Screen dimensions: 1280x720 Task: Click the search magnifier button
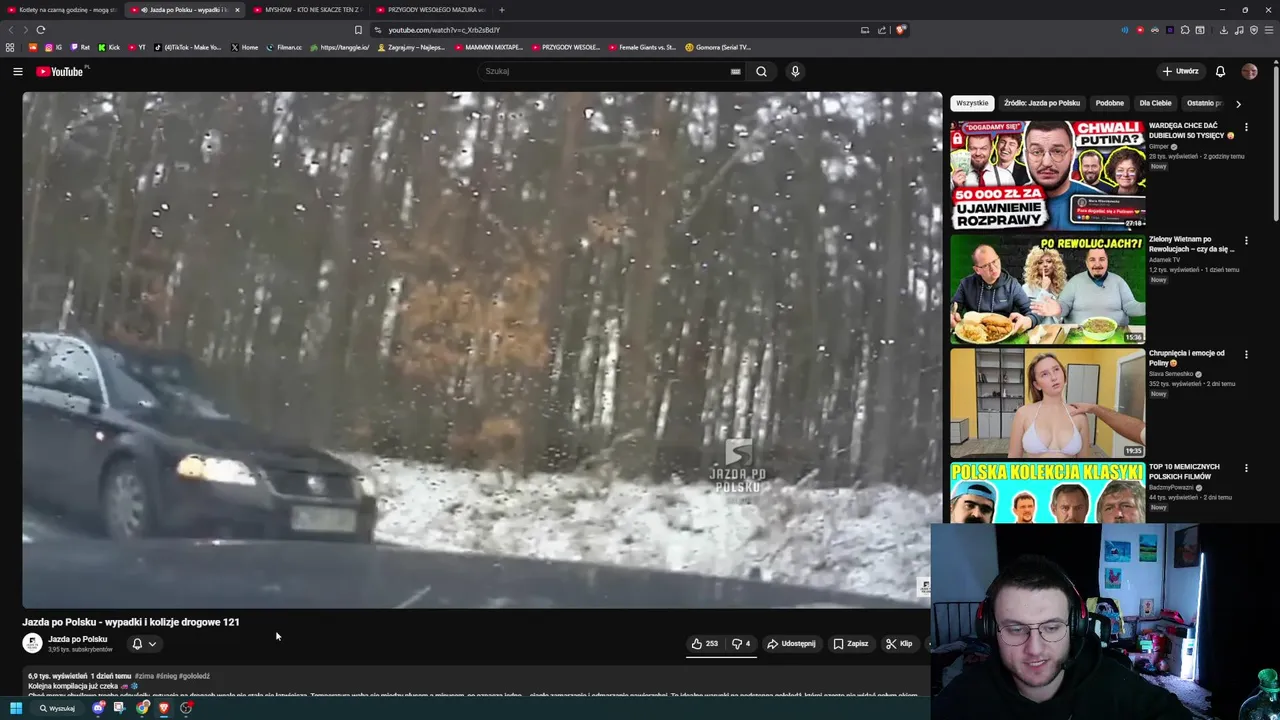761,71
